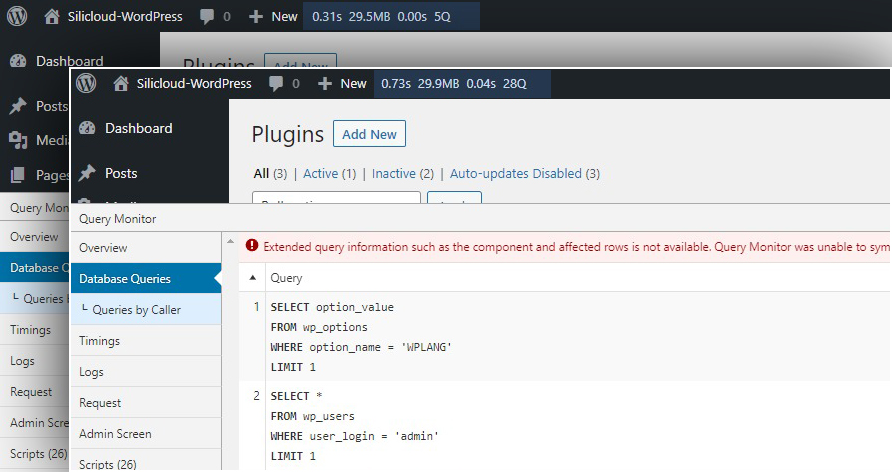Image resolution: width=892 pixels, height=472 pixels.
Task: Select Overview panel in background Query Monitor
Action: click(34, 237)
